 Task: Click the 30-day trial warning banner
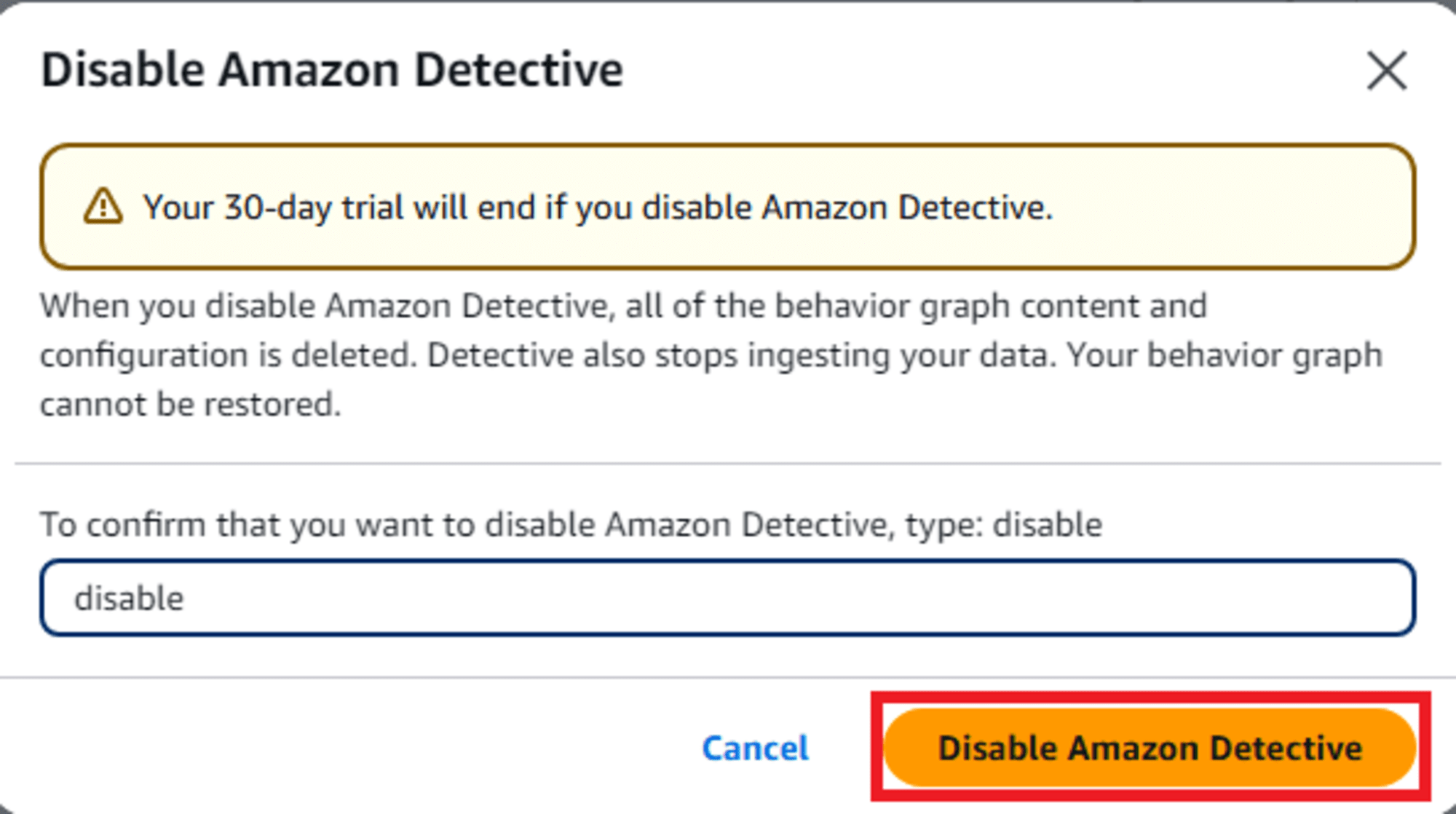728,207
